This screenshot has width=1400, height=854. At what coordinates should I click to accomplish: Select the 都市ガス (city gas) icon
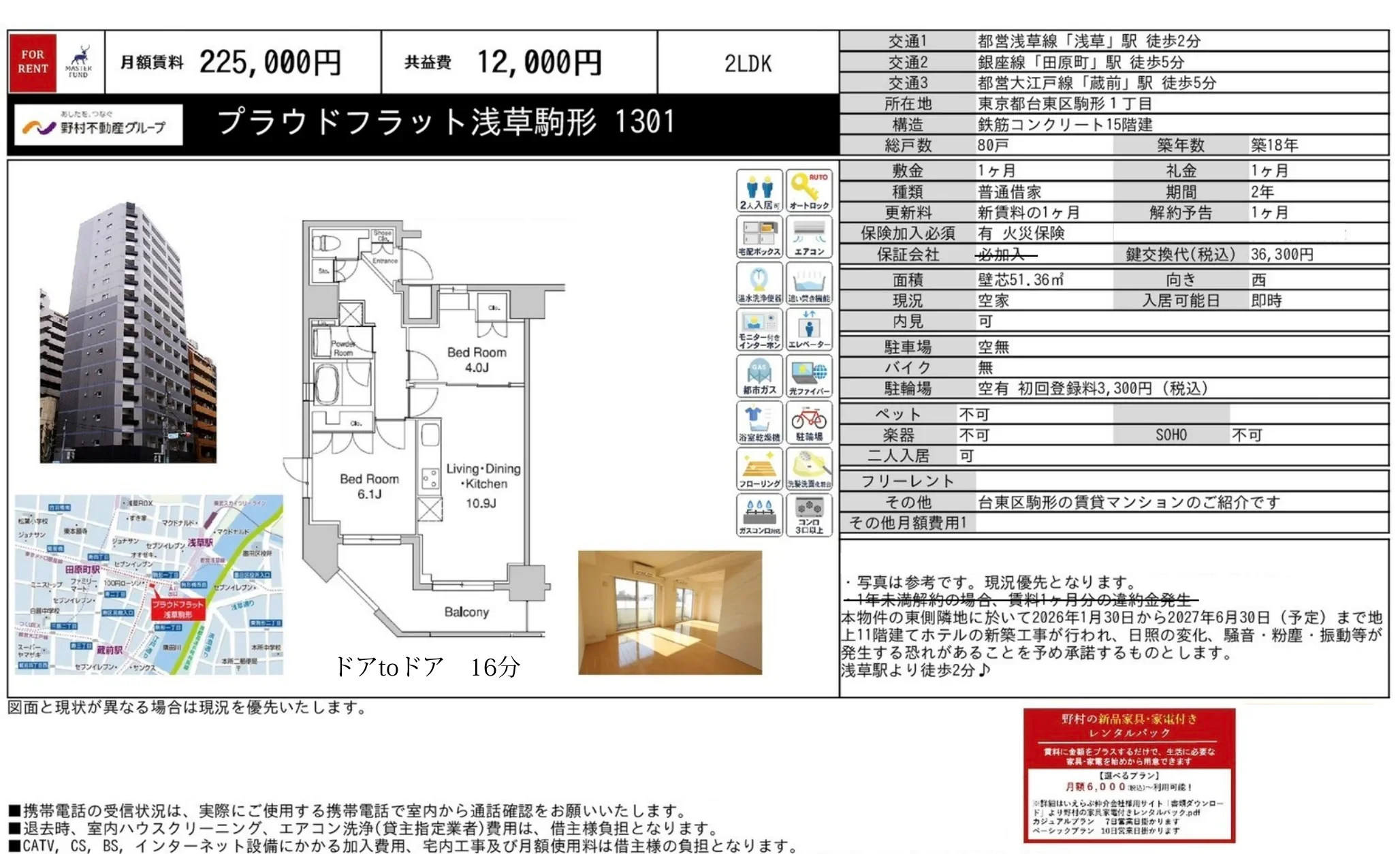pyautogui.click(x=759, y=374)
